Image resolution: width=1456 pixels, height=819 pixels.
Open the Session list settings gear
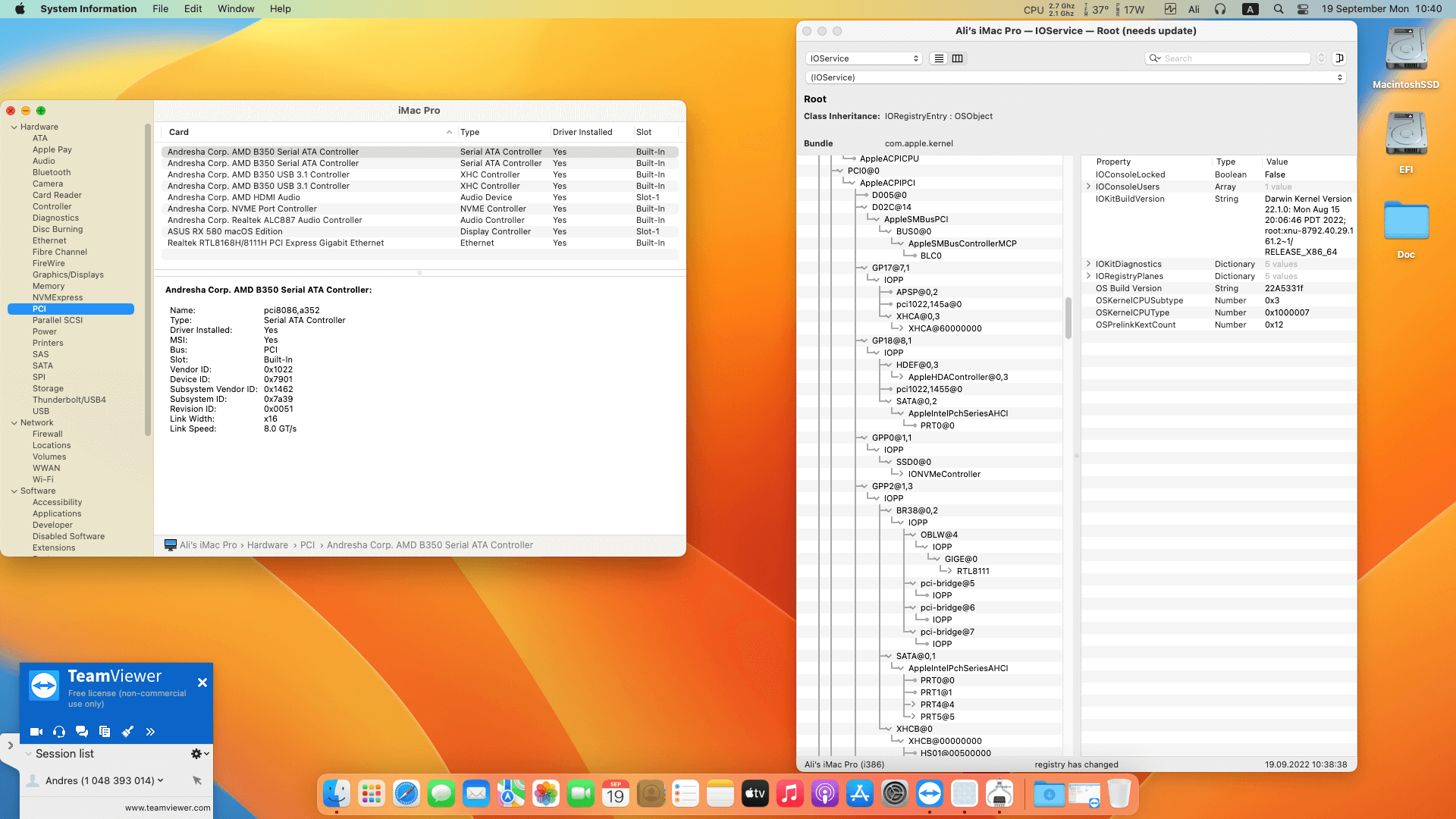point(199,754)
